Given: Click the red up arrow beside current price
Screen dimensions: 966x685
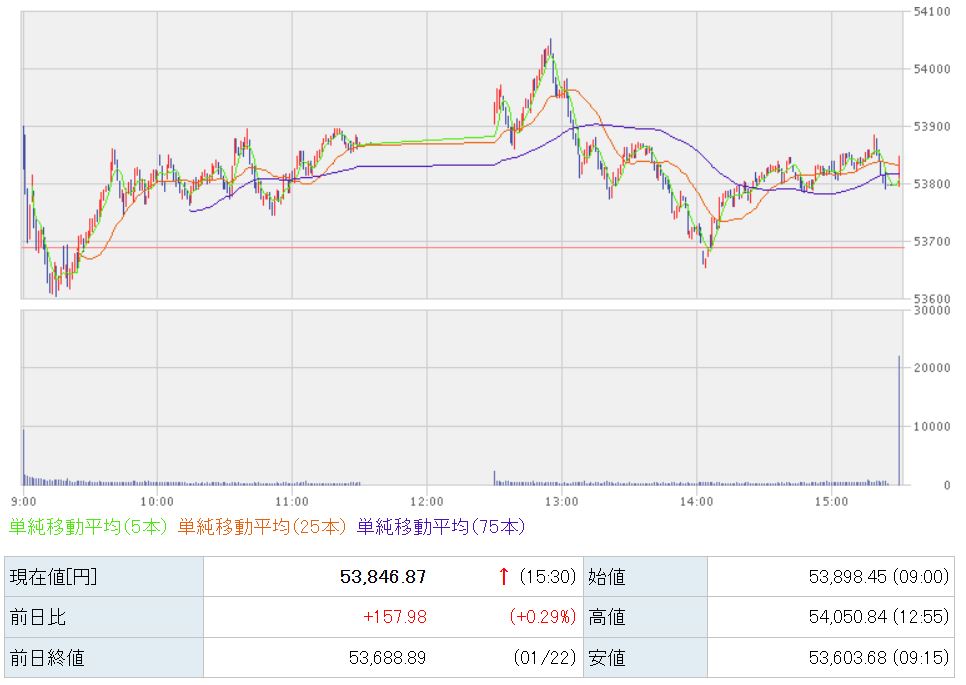Looking at the screenshot, I should tap(504, 576).
